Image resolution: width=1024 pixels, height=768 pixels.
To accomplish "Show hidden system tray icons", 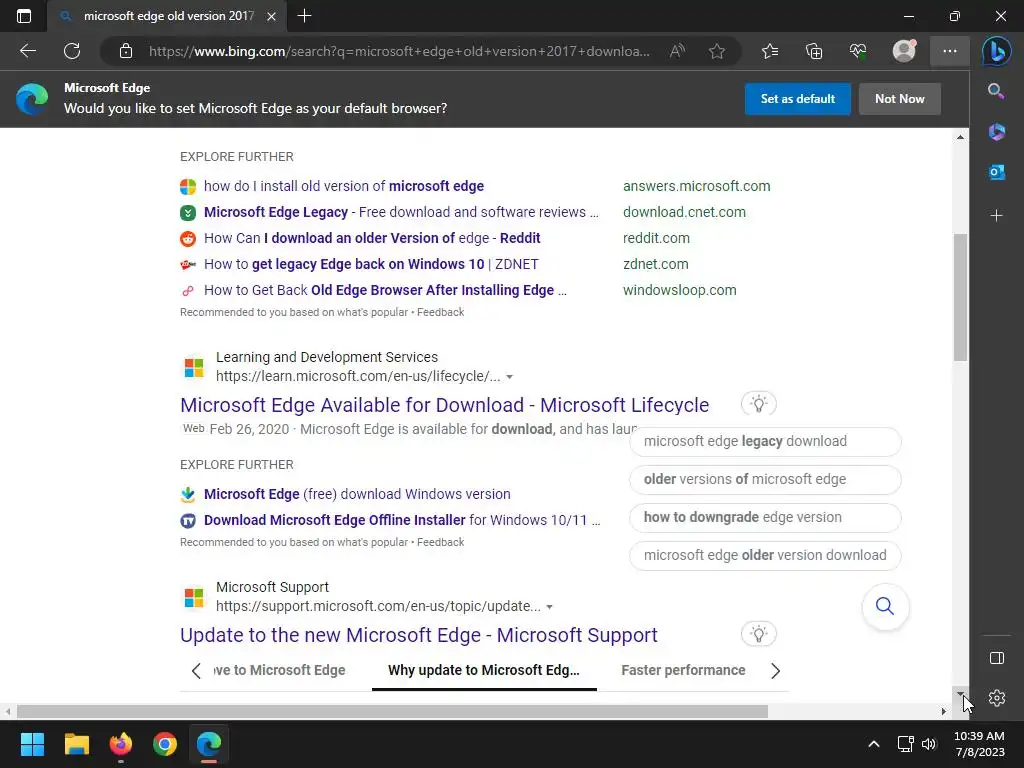I will [x=873, y=744].
